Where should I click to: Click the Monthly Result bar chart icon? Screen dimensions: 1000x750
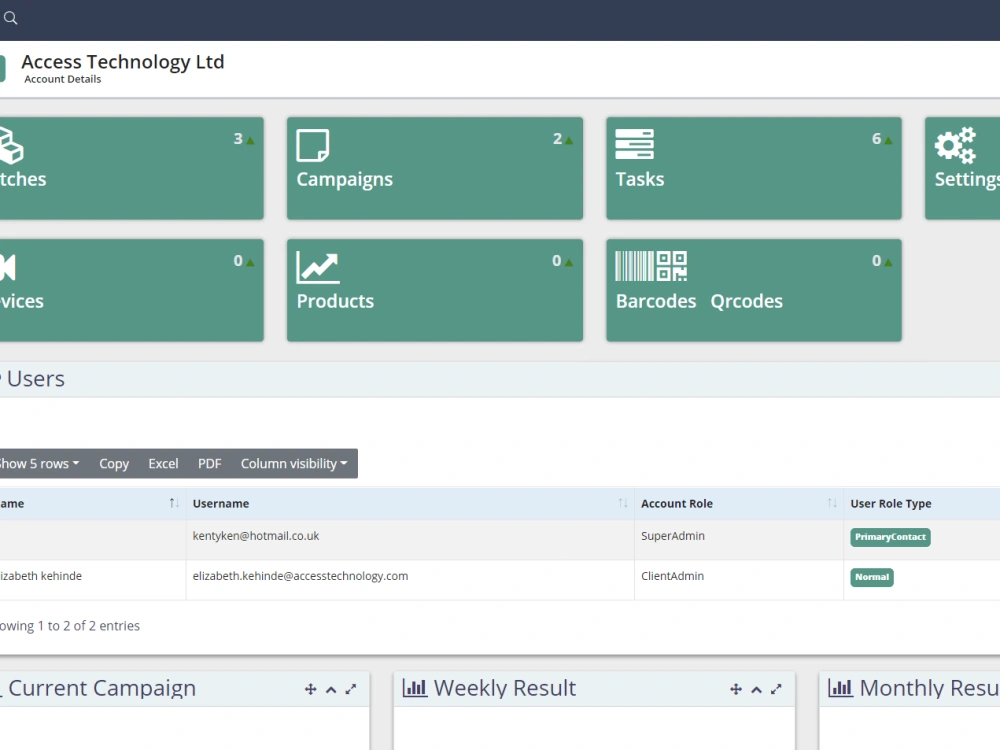pos(841,688)
